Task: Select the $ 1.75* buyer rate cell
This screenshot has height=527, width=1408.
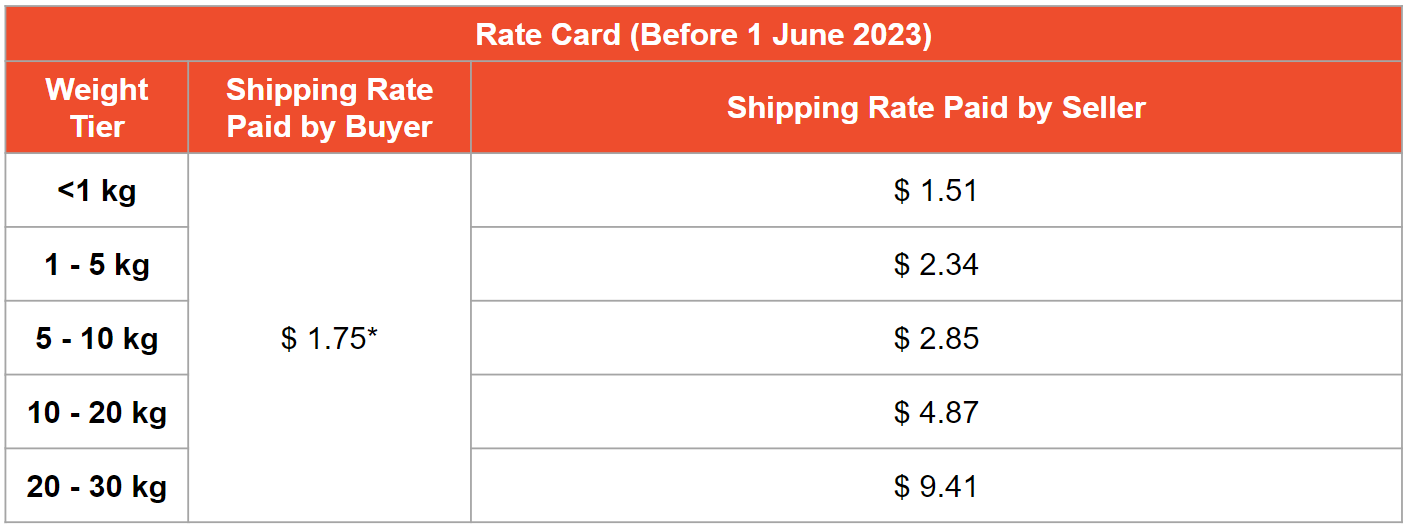Action: coord(329,339)
